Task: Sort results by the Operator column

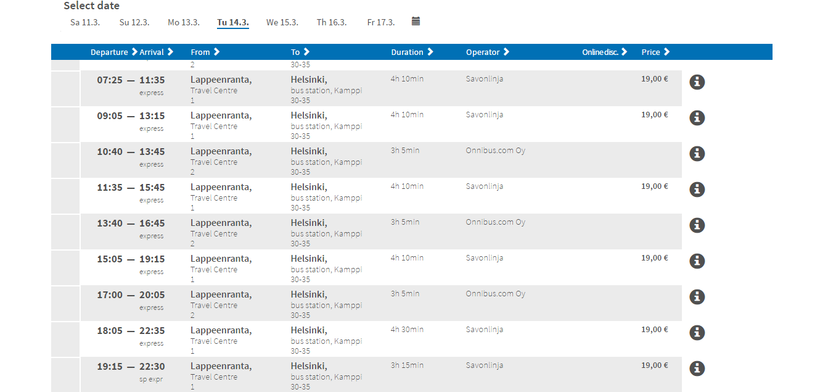Action: (x=487, y=52)
